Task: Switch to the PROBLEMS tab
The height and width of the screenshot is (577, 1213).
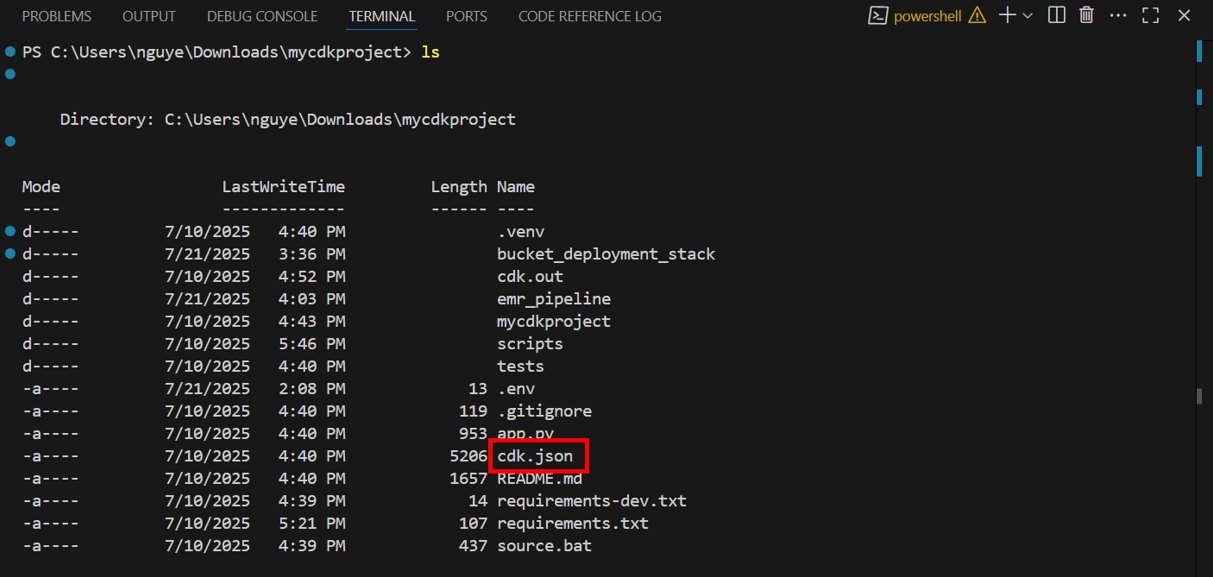Action: pyautogui.click(x=56, y=16)
